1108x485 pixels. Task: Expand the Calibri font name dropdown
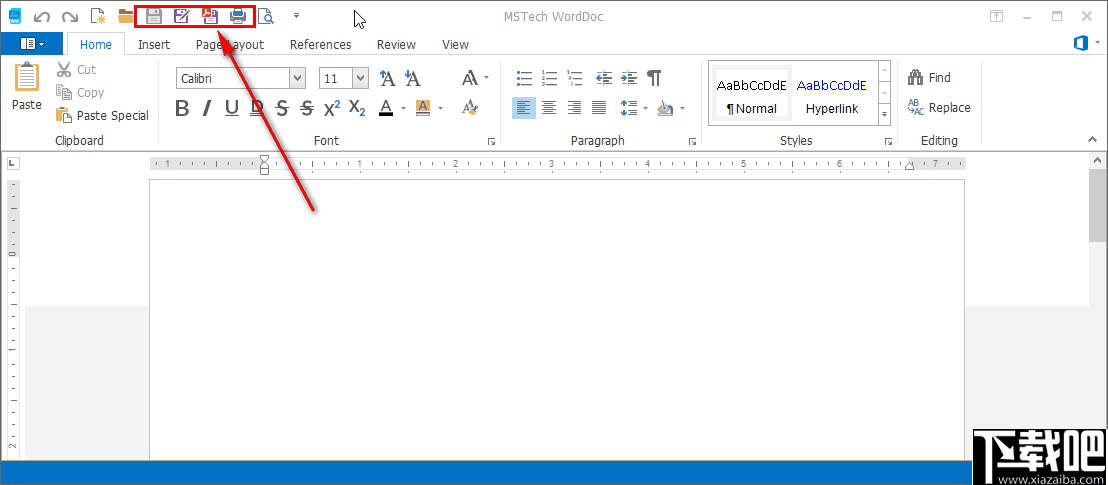point(297,78)
